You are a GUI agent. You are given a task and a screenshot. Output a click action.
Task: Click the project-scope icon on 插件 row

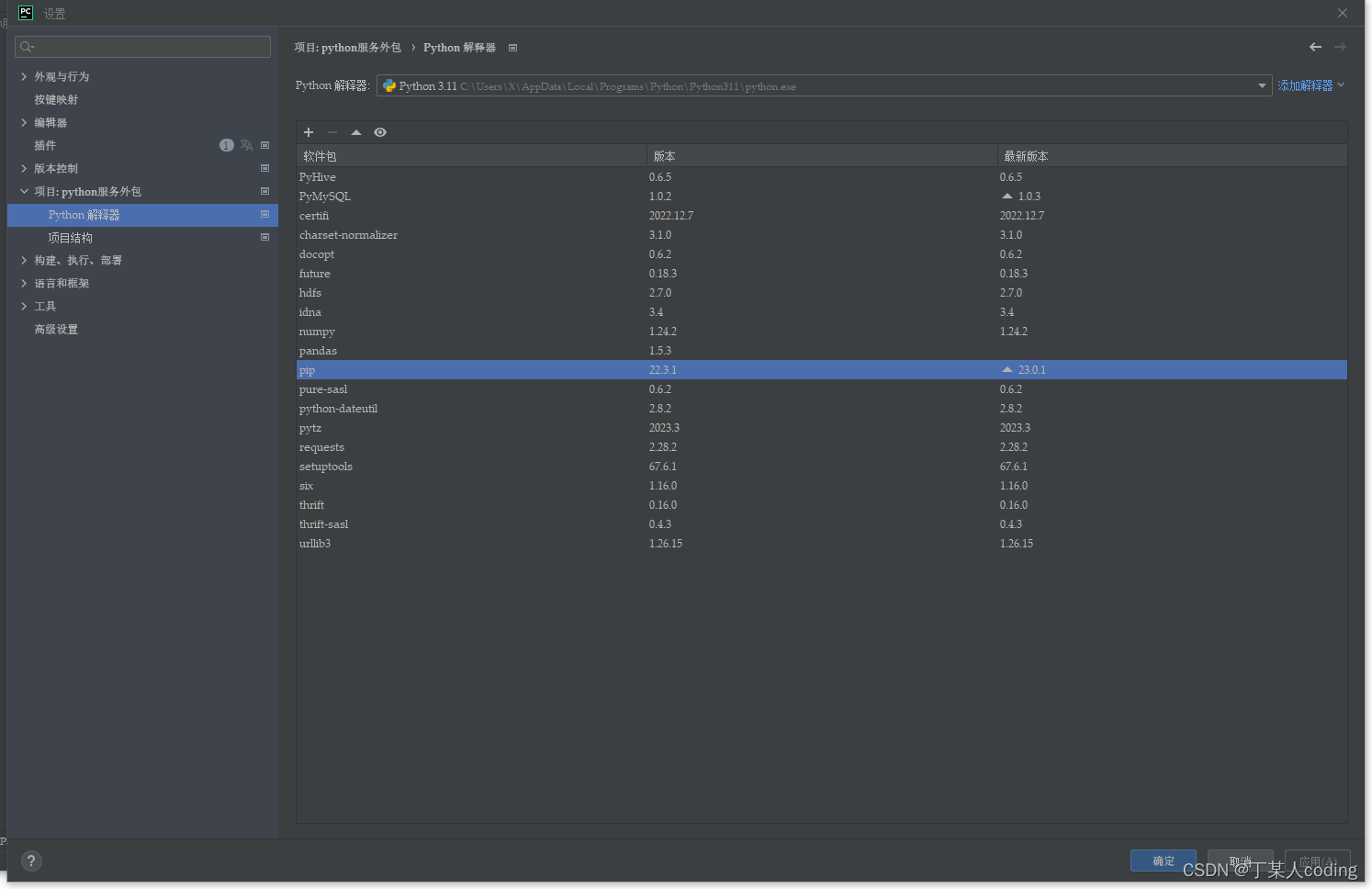tap(265, 145)
